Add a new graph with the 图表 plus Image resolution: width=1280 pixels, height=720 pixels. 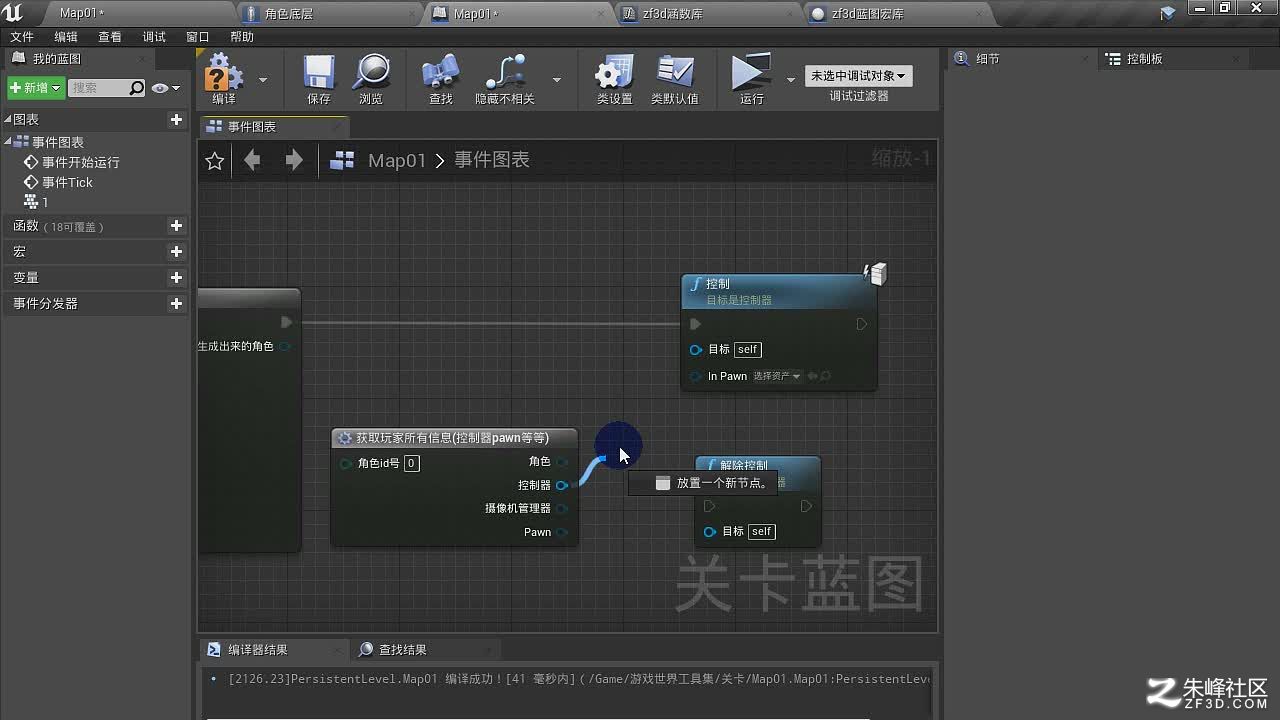[x=176, y=119]
